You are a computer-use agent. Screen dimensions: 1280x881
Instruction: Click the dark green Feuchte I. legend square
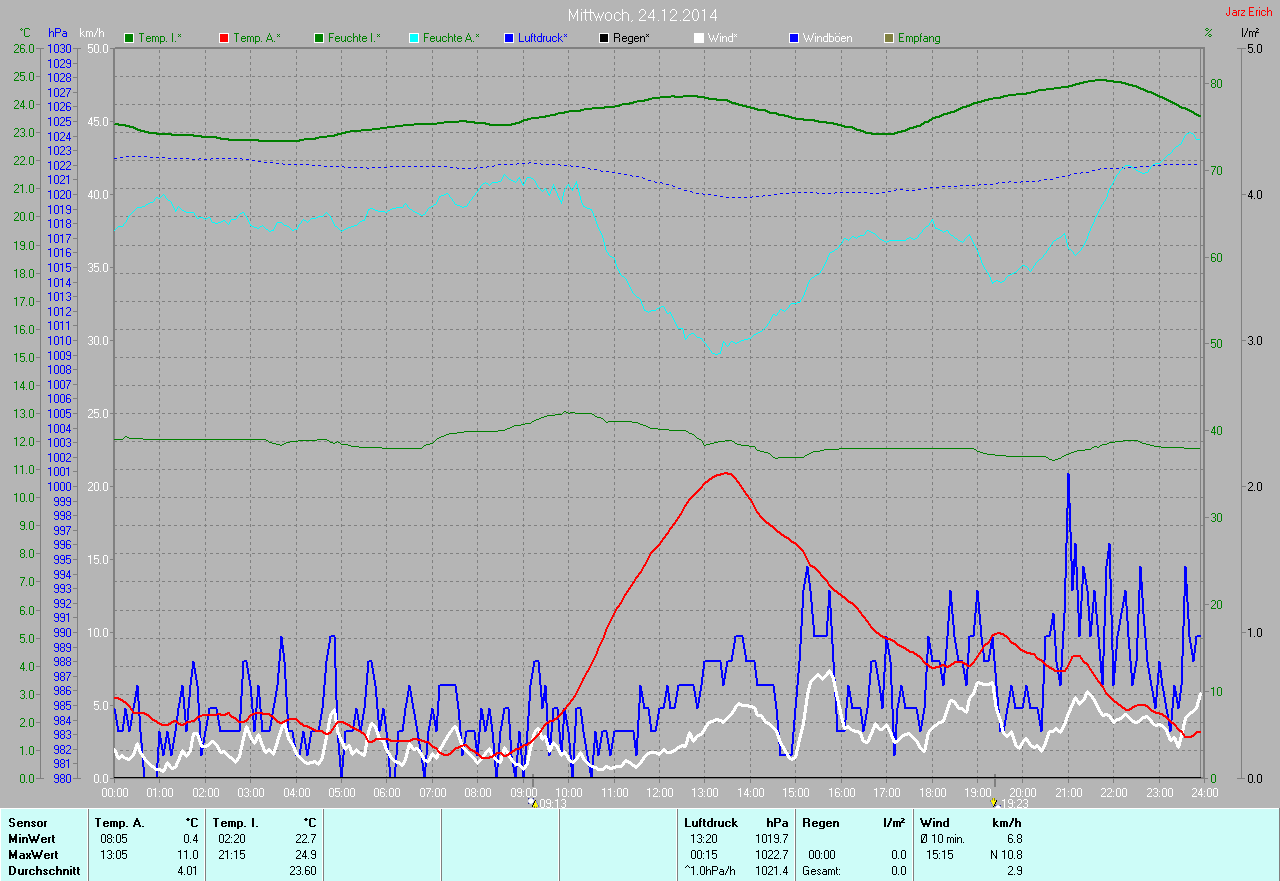click(x=319, y=38)
